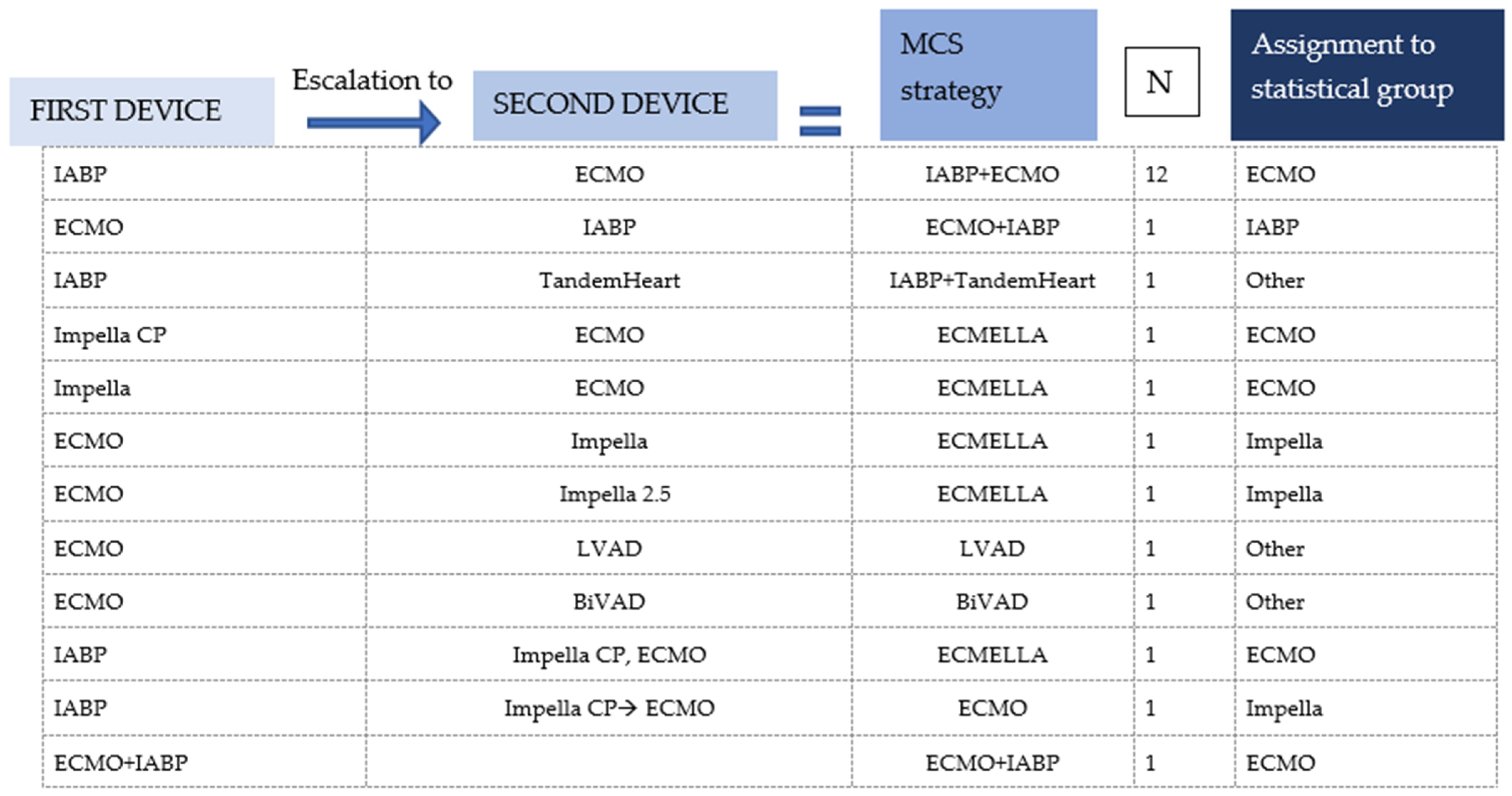Click the 'Escalation to' label
1512x796 pixels.
click(x=372, y=81)
